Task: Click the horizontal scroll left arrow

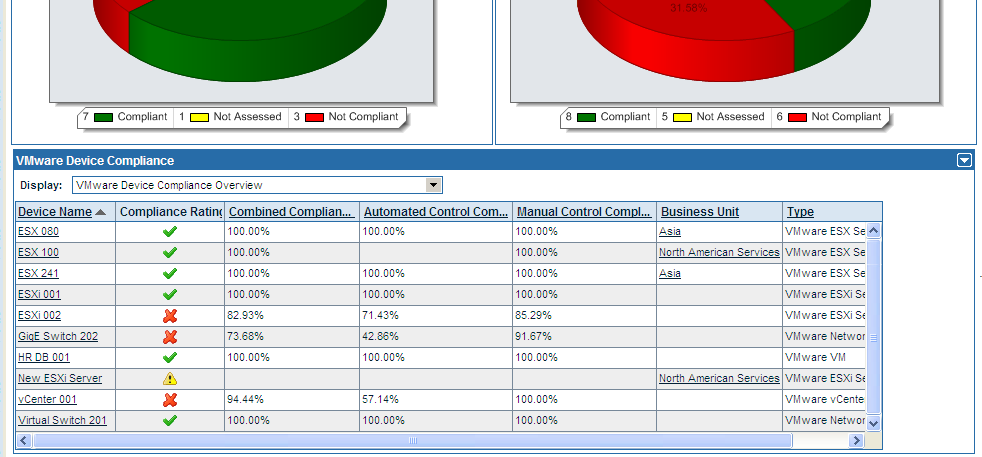Action: [23, 441]
